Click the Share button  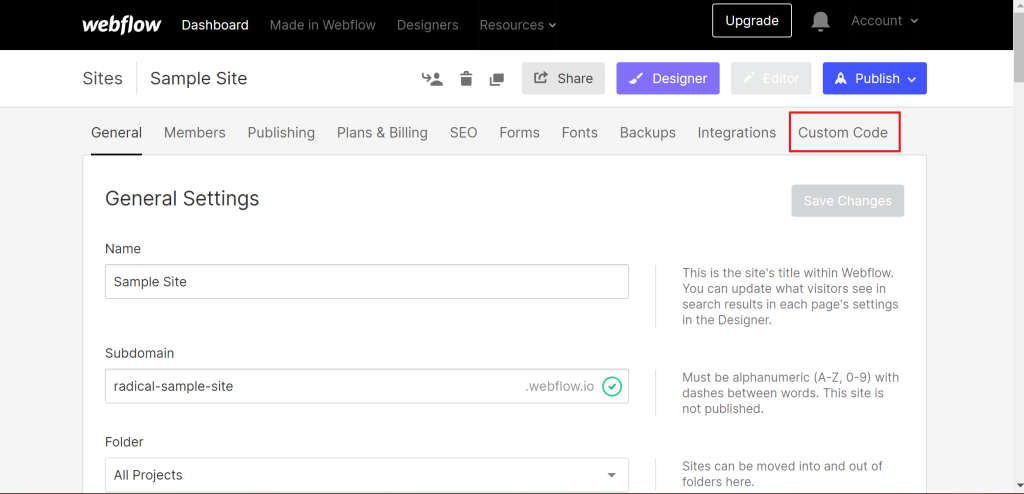click(564, 78)
